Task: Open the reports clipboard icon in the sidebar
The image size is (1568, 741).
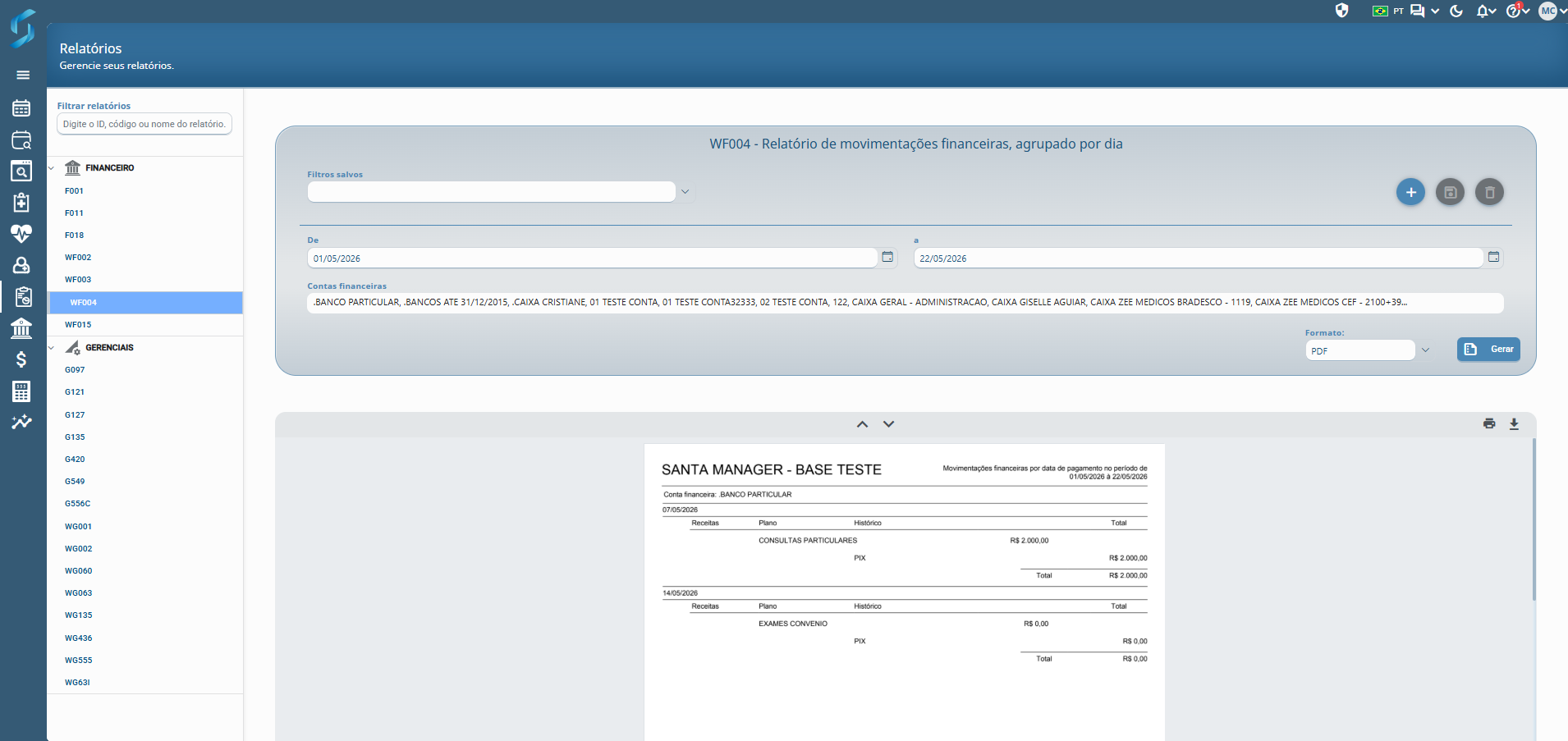Action: (x=23, y=296)
